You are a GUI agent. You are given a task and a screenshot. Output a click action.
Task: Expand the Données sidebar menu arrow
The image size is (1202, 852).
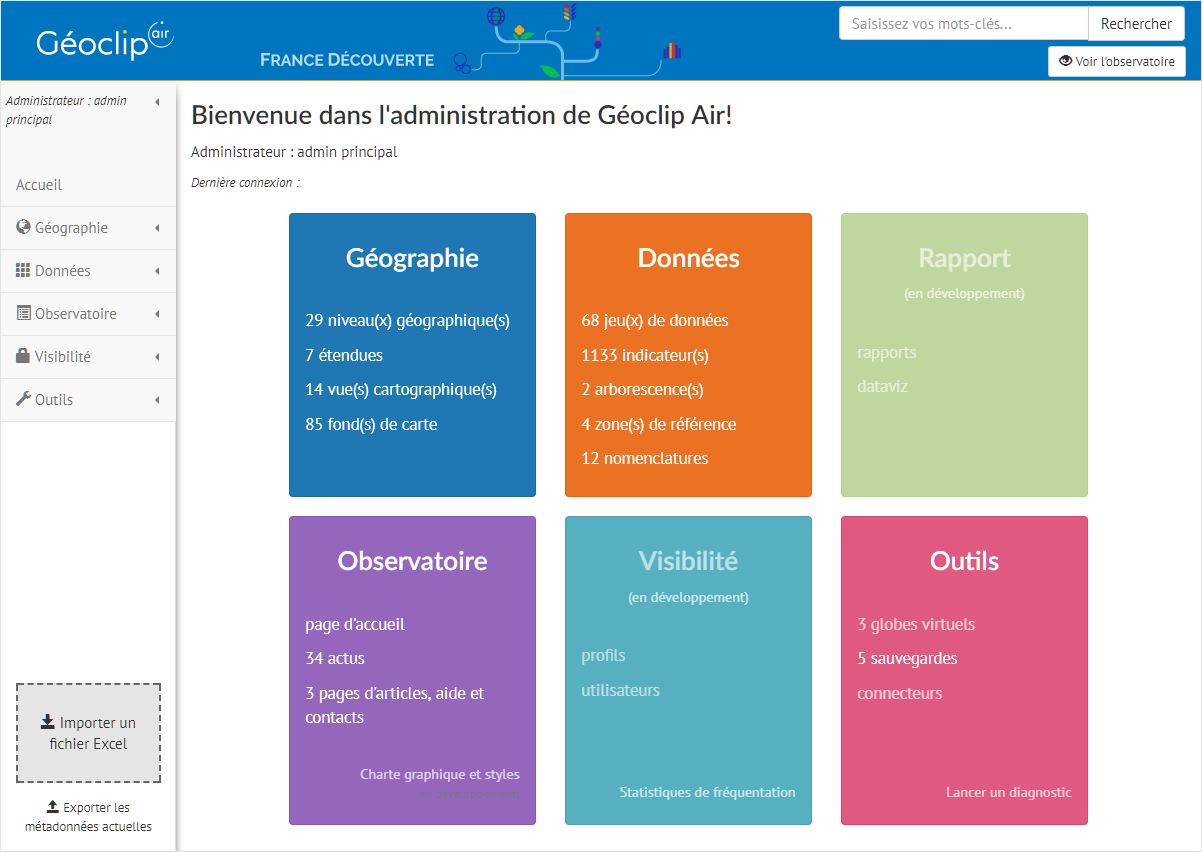[x=158, y=271]
